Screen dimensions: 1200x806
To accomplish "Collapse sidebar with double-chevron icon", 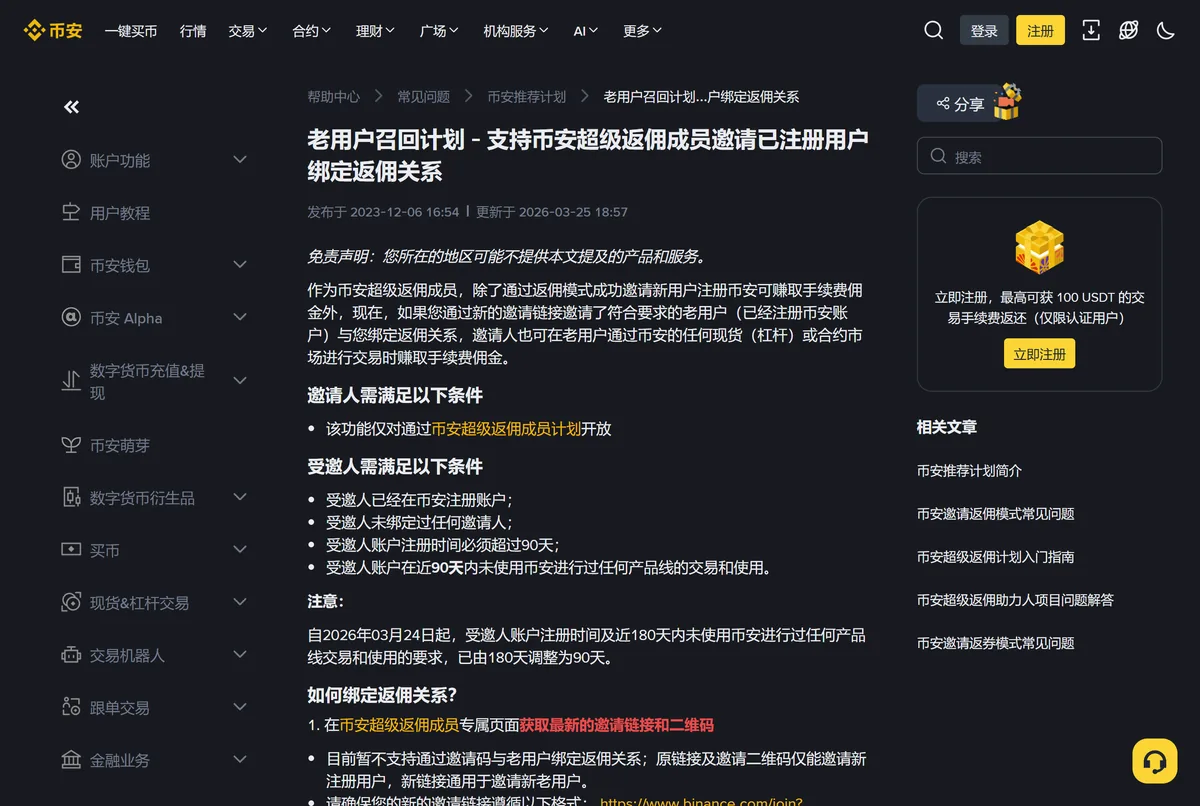I will click(x=71, y=107).
